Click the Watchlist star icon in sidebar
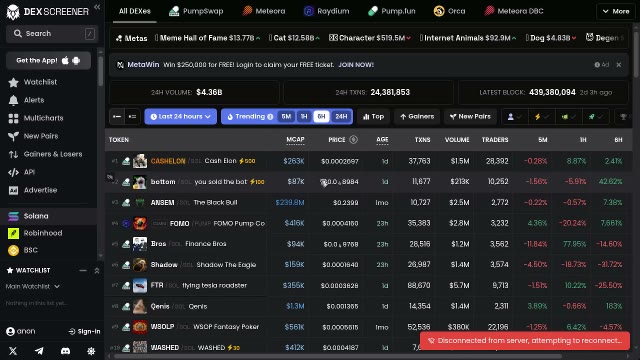The image size is (640, 360). point(13,82)
